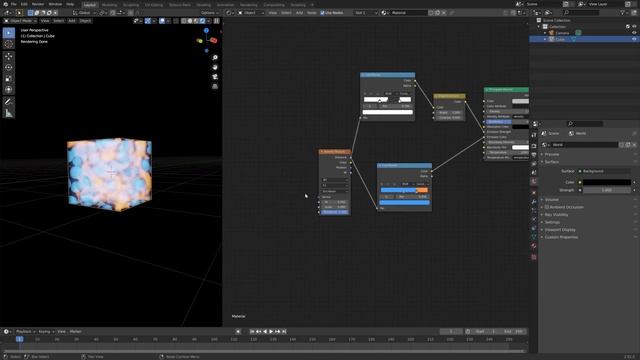
Task: Open the timeline Playback menu
Action: pyautogui.click(x=25, y=332)
